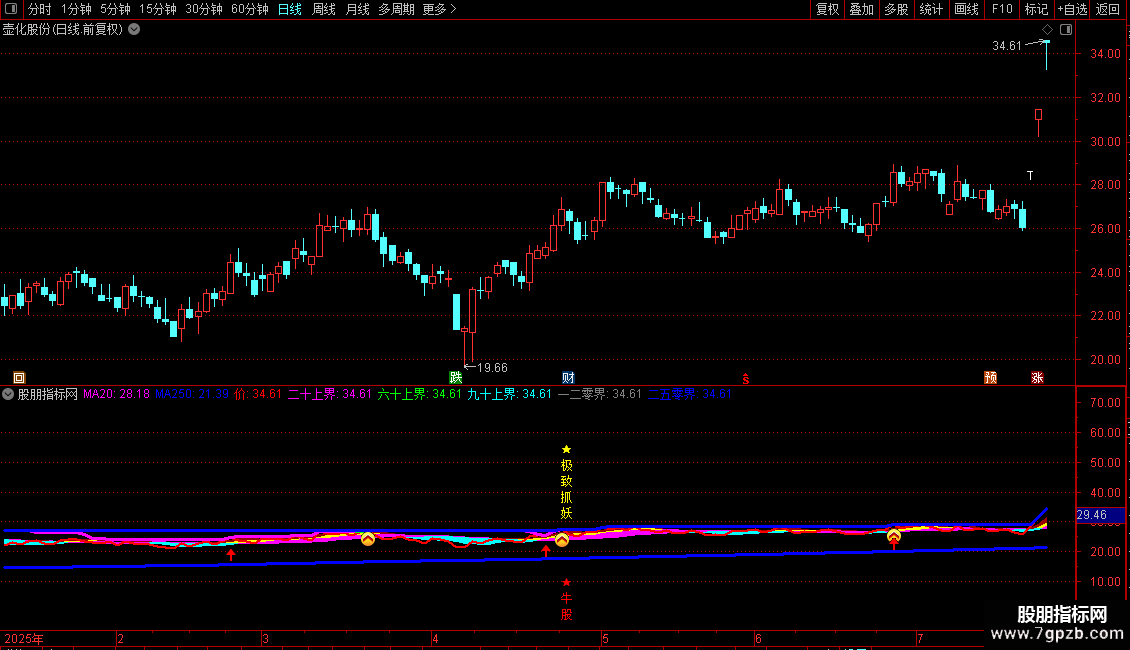Click the 二十上界: 34.61 label
Viewport: 1130px width, 650px height.
(329, 394)
